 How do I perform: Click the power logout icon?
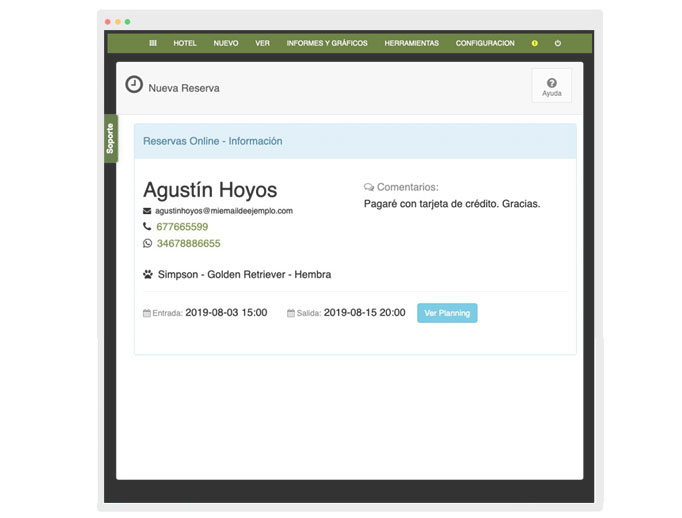click(558, 43)
